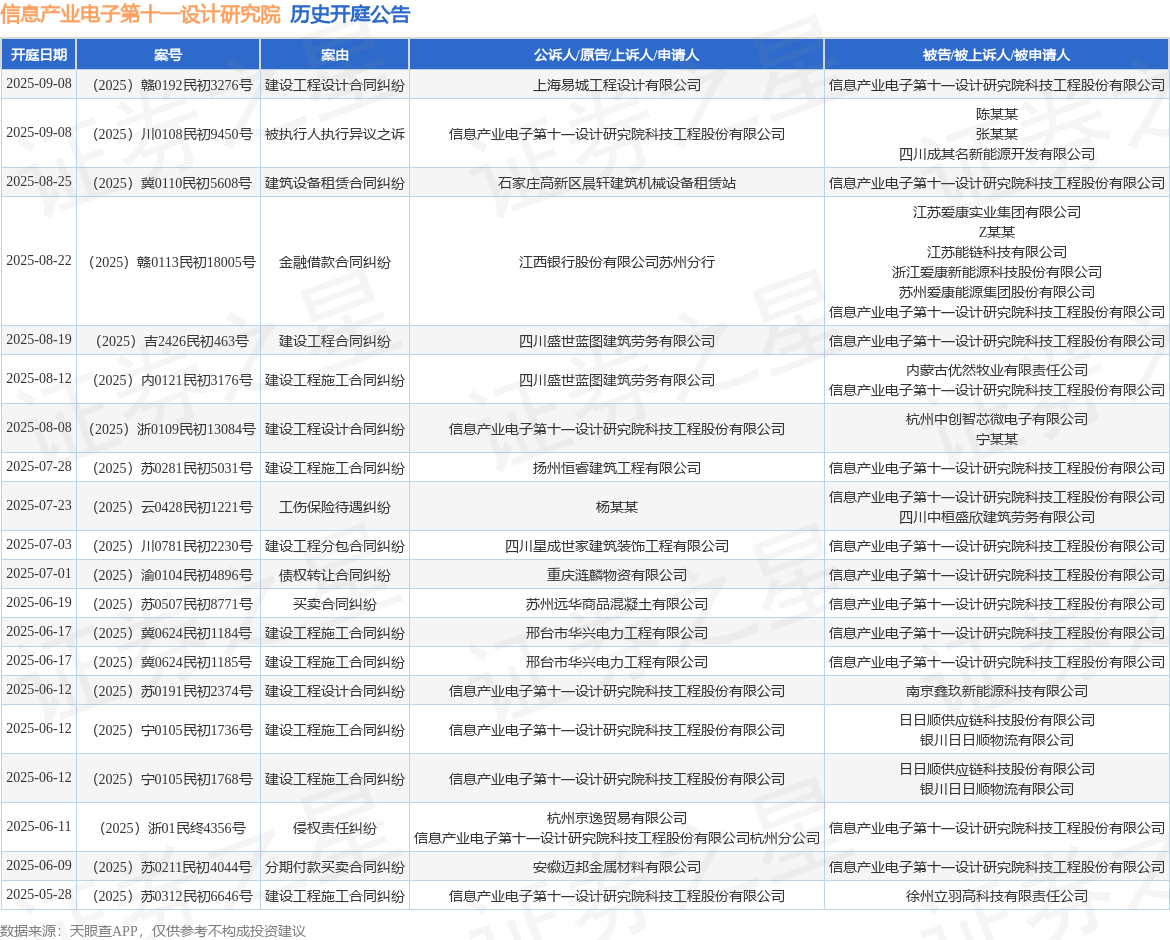Click defendant 四川成其名新能源开发有限公司
The width and height of the screenshot is (1170, 940).
pyautogui.click(x=996, y=154)
